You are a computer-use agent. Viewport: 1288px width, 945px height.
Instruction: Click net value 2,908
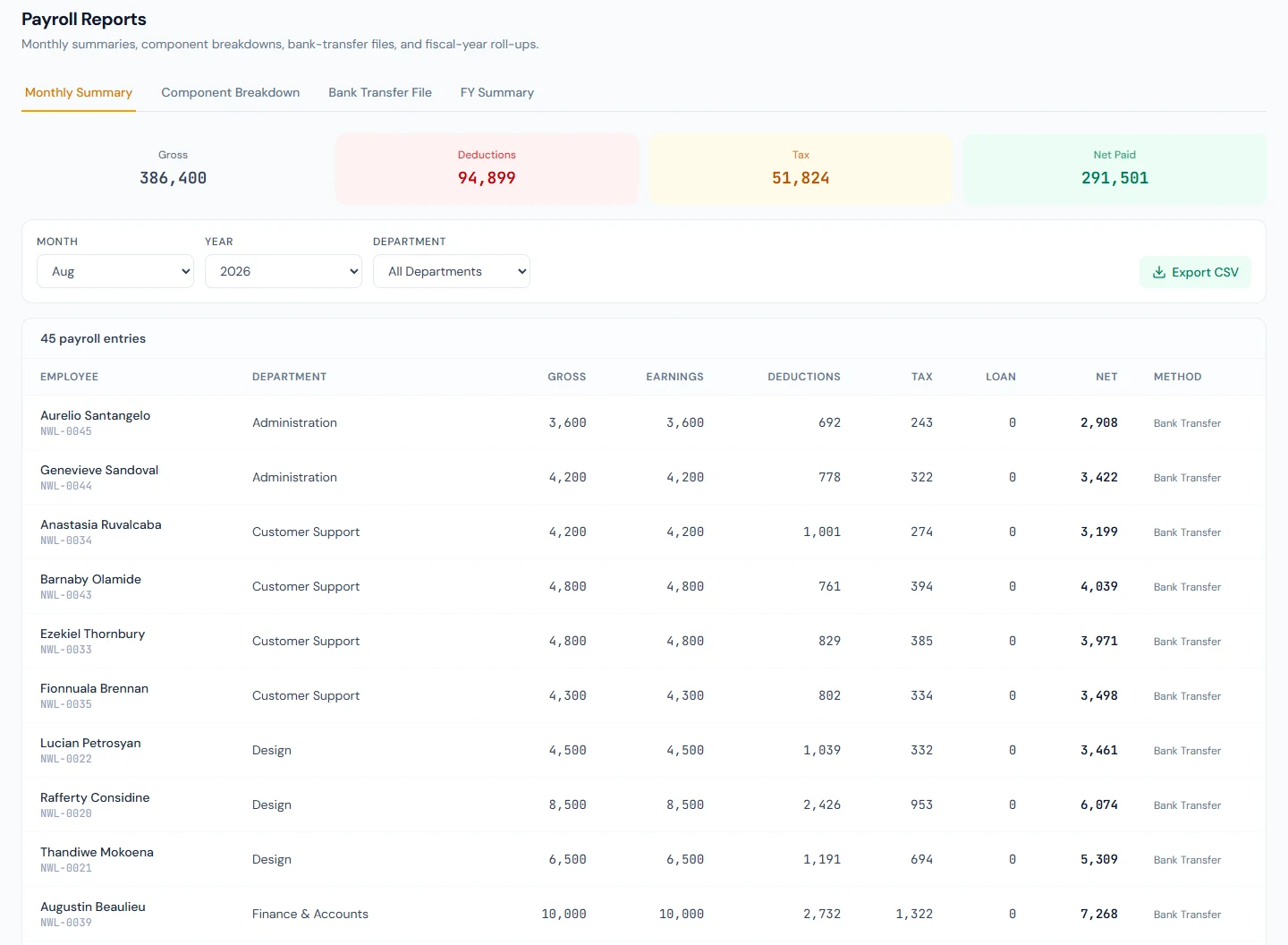click(x=1099, y=422)
